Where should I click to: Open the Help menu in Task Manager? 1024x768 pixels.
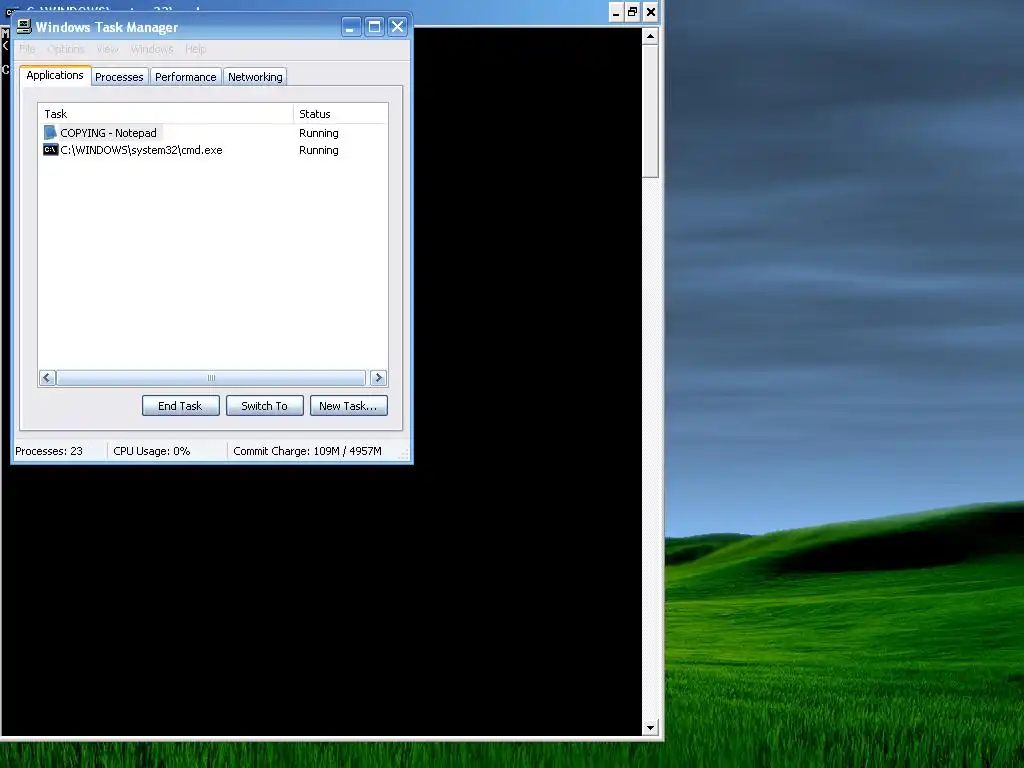(x=195, y=49)
